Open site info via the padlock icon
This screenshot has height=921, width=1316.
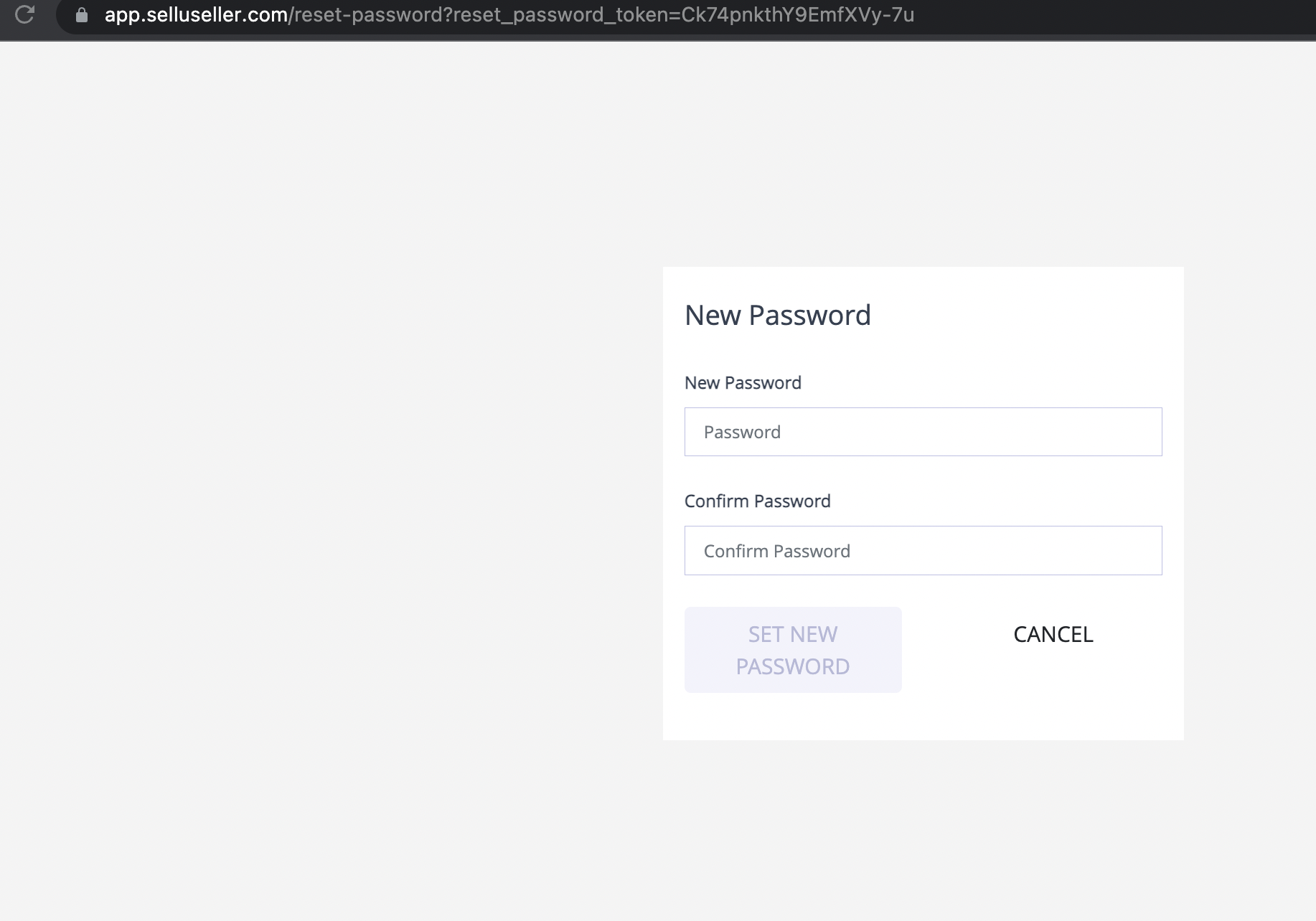point(82,15)
